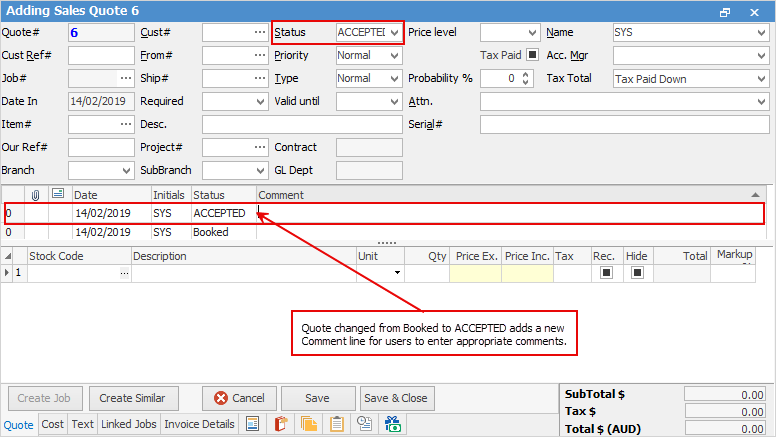Click the stacked yellow folders icon tab
The width and height of the screenshot is (776, 437).
click(309, 424)
